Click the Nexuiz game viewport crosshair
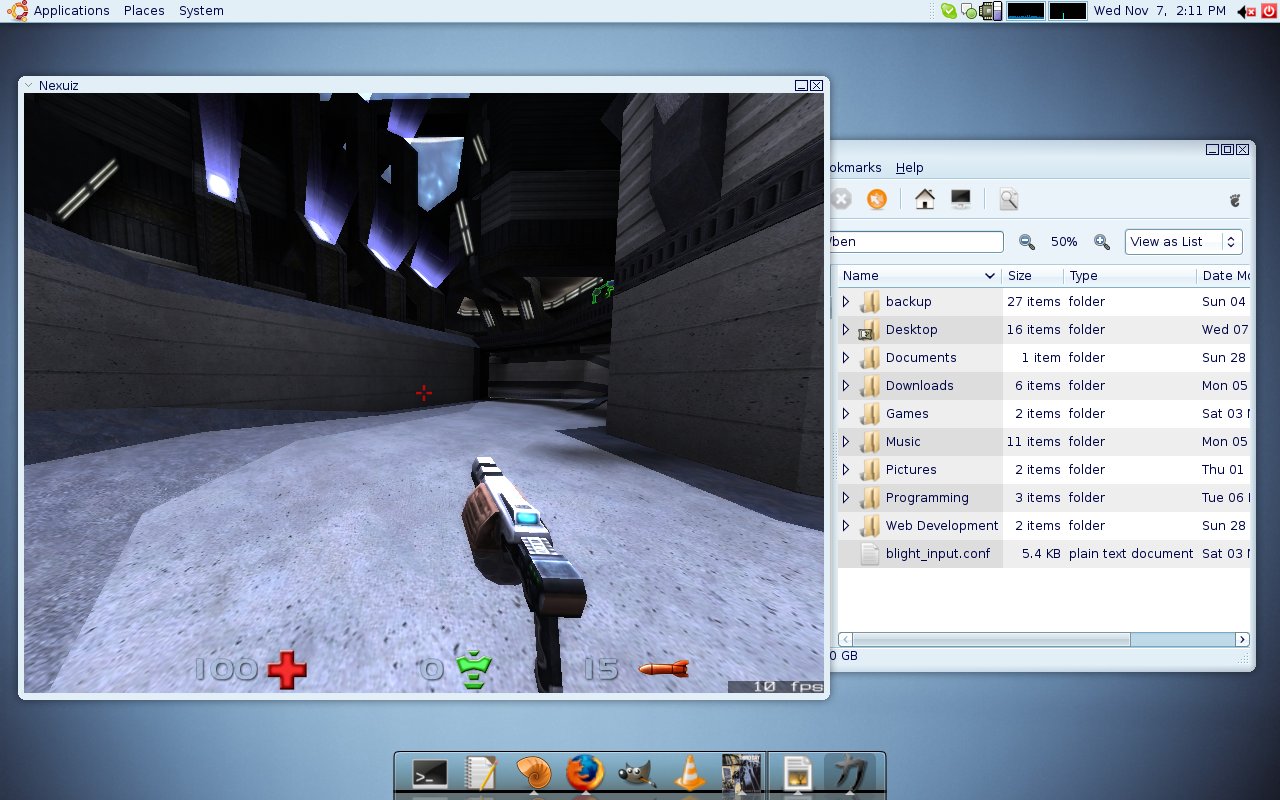 click(x=424, y=393)
